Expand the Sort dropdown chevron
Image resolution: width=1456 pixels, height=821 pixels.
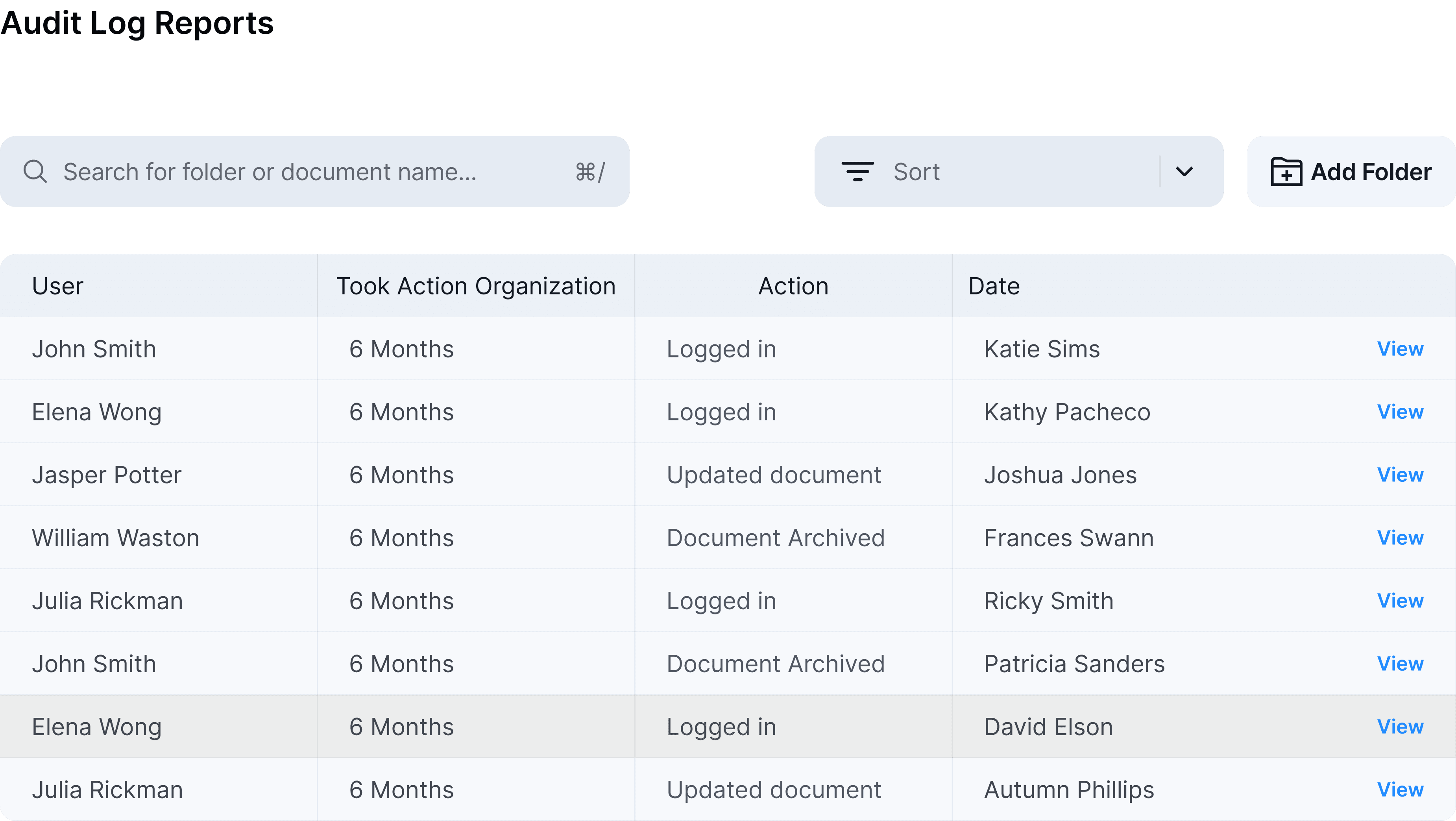pos(1184,171)
